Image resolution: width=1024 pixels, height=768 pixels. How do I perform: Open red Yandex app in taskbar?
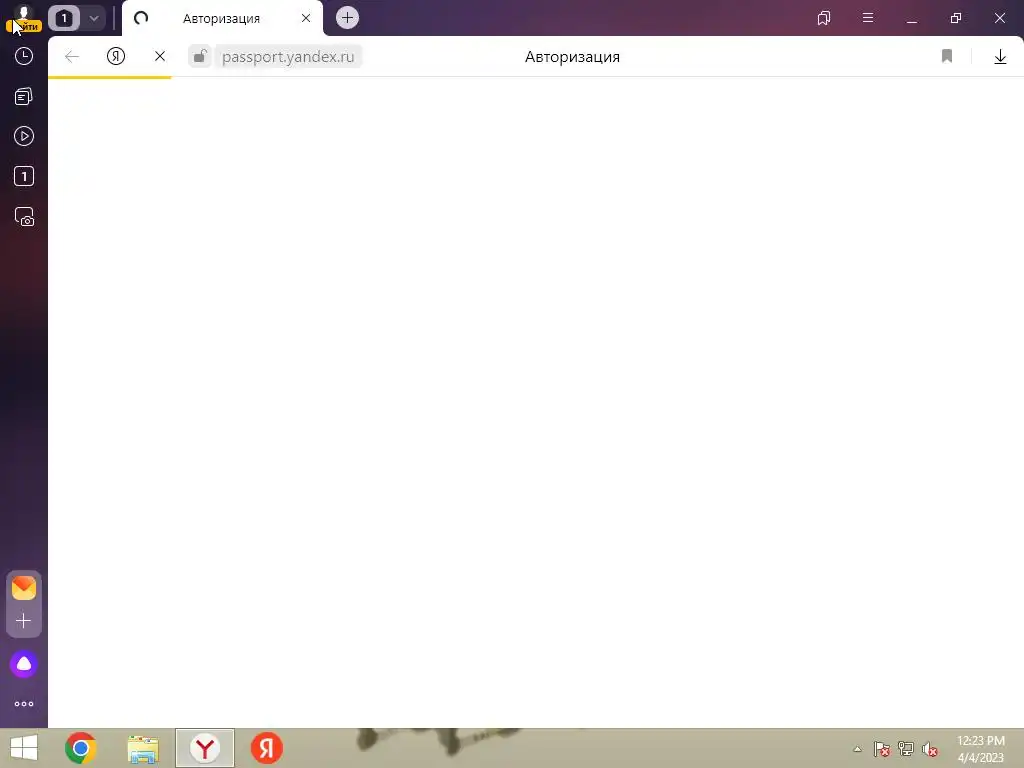coord(267,748)
